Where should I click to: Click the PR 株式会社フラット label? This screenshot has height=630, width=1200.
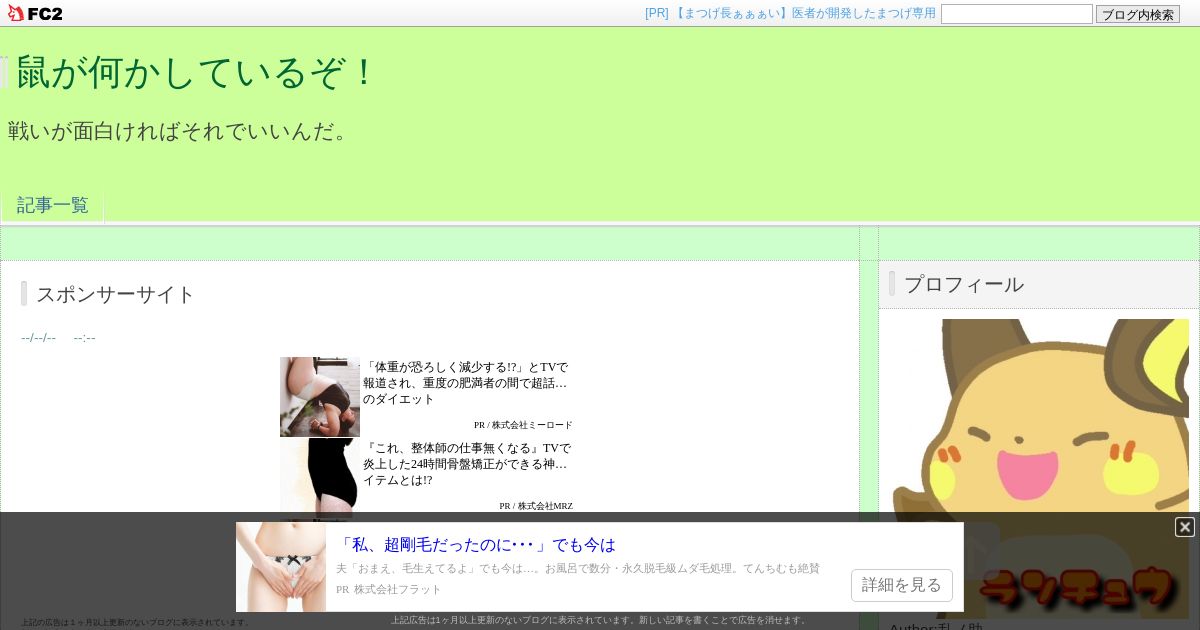[x=389, y=589]
